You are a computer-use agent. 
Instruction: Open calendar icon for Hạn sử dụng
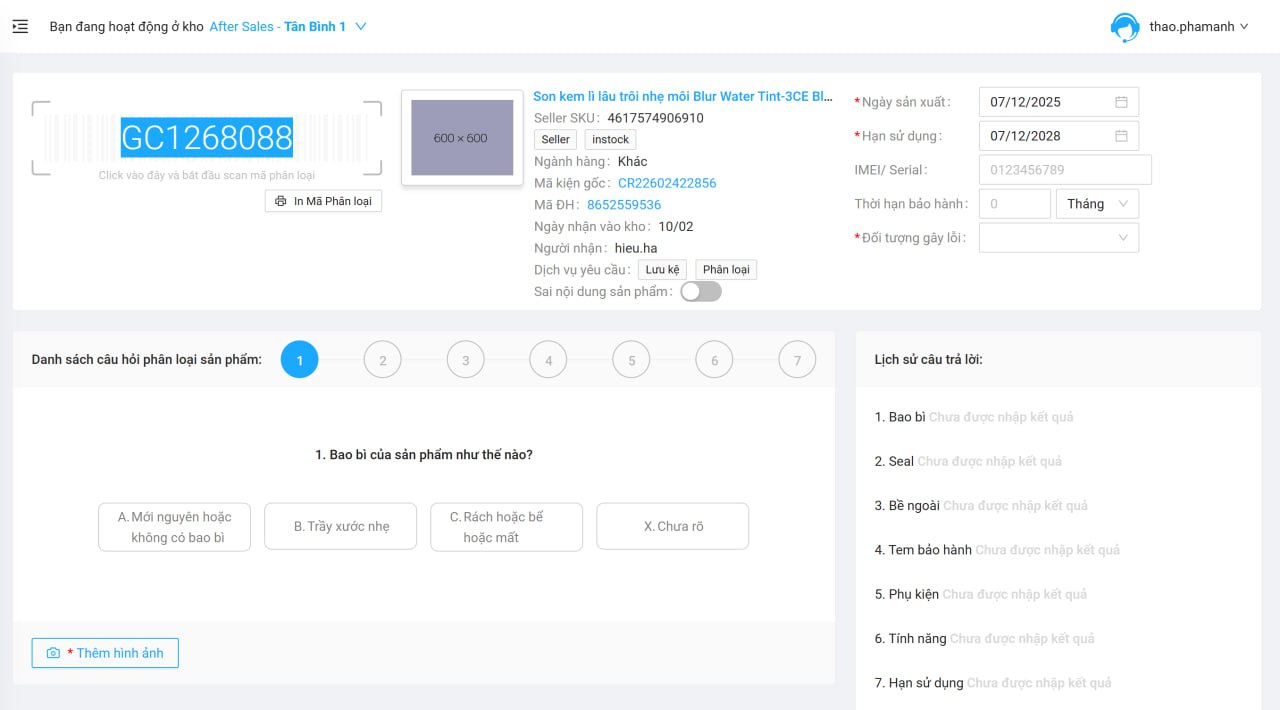coord(1121,136)
